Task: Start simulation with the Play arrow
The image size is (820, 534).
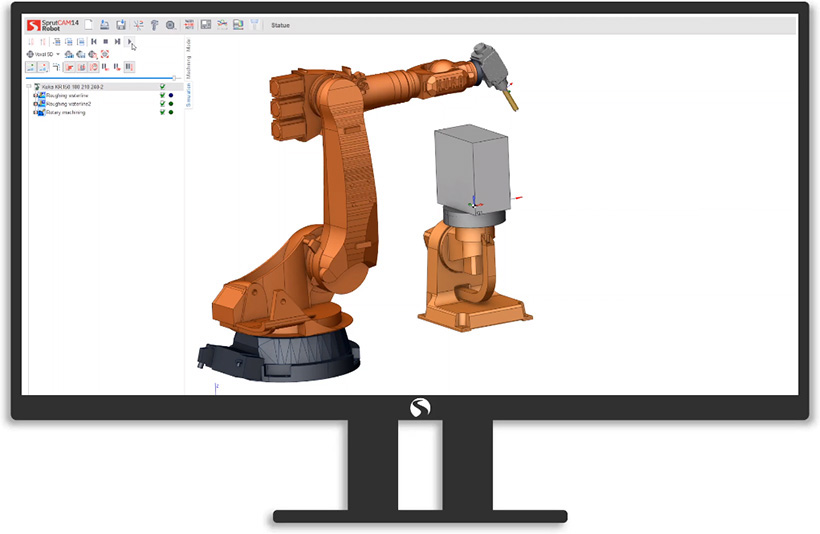Action: [130, 41]
